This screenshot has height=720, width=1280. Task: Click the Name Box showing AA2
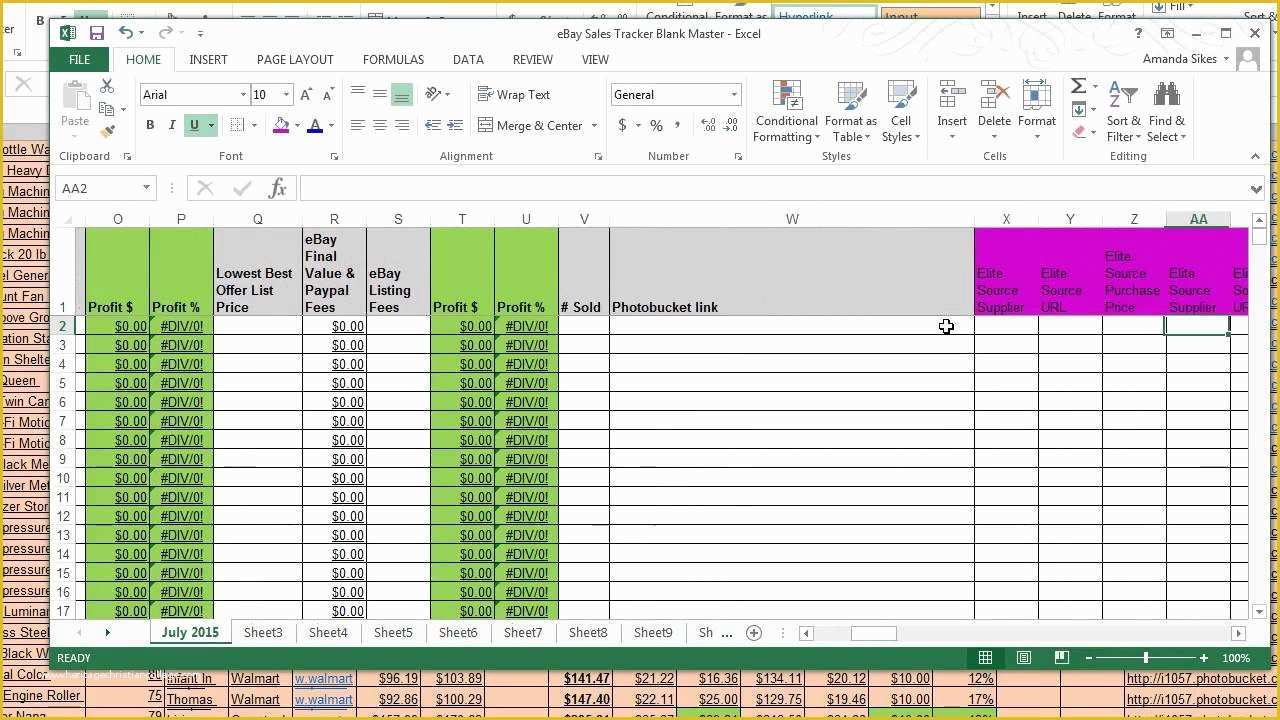[x=103, y=188]
